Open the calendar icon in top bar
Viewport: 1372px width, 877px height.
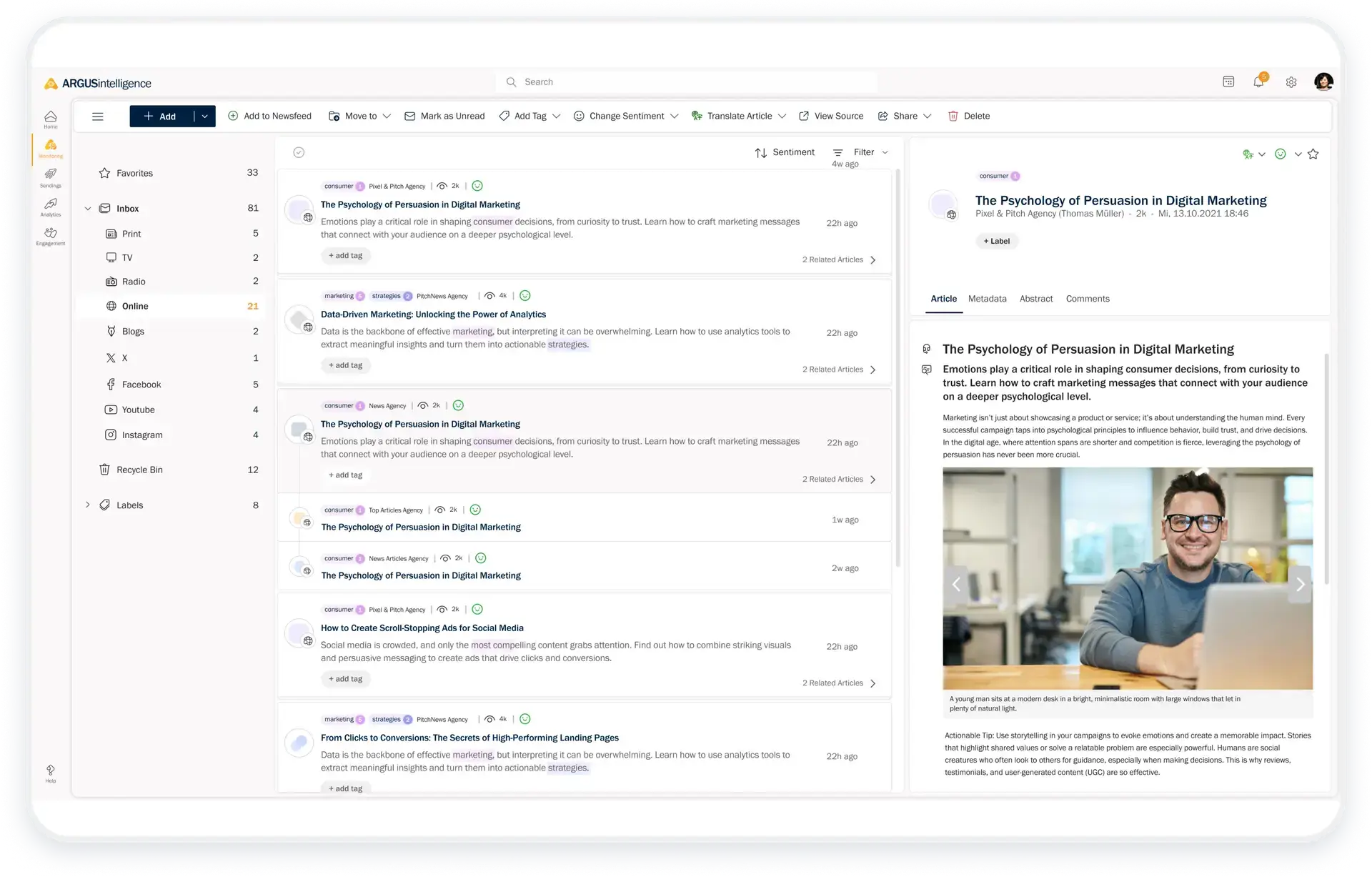(1228, 82)
